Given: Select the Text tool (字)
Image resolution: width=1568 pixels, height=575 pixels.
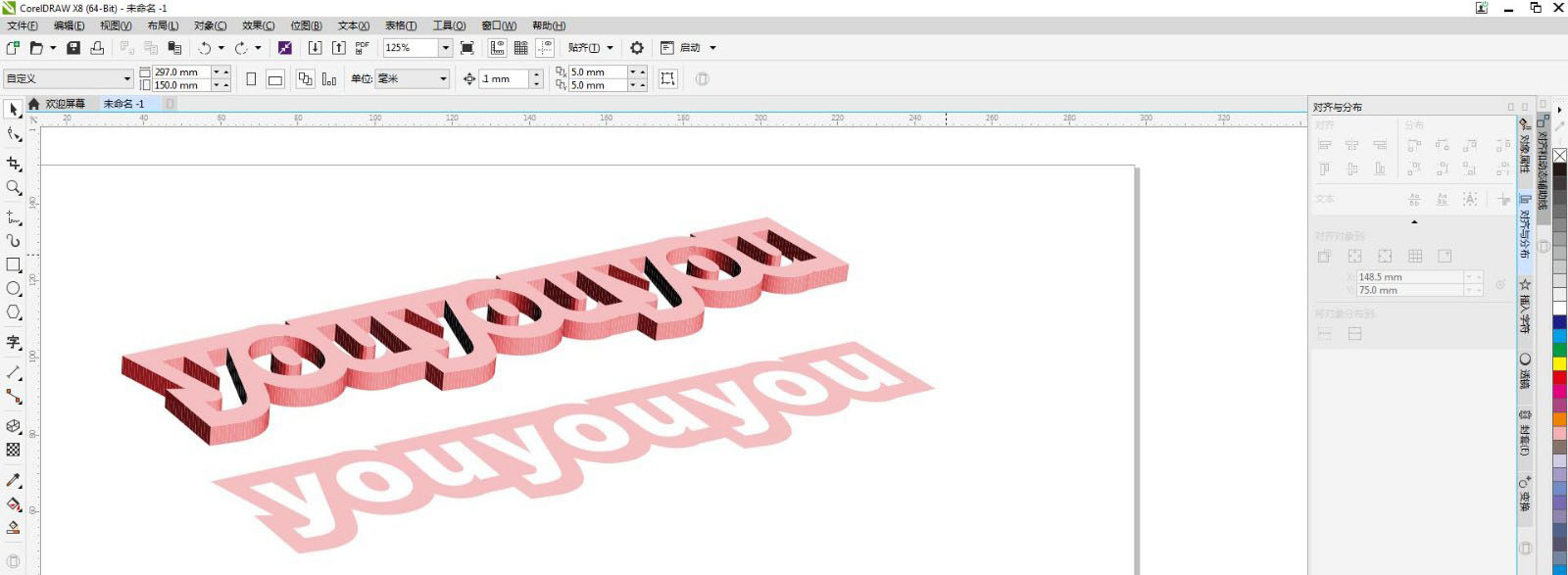Looking at the screenshot, I should coord(14,342).
